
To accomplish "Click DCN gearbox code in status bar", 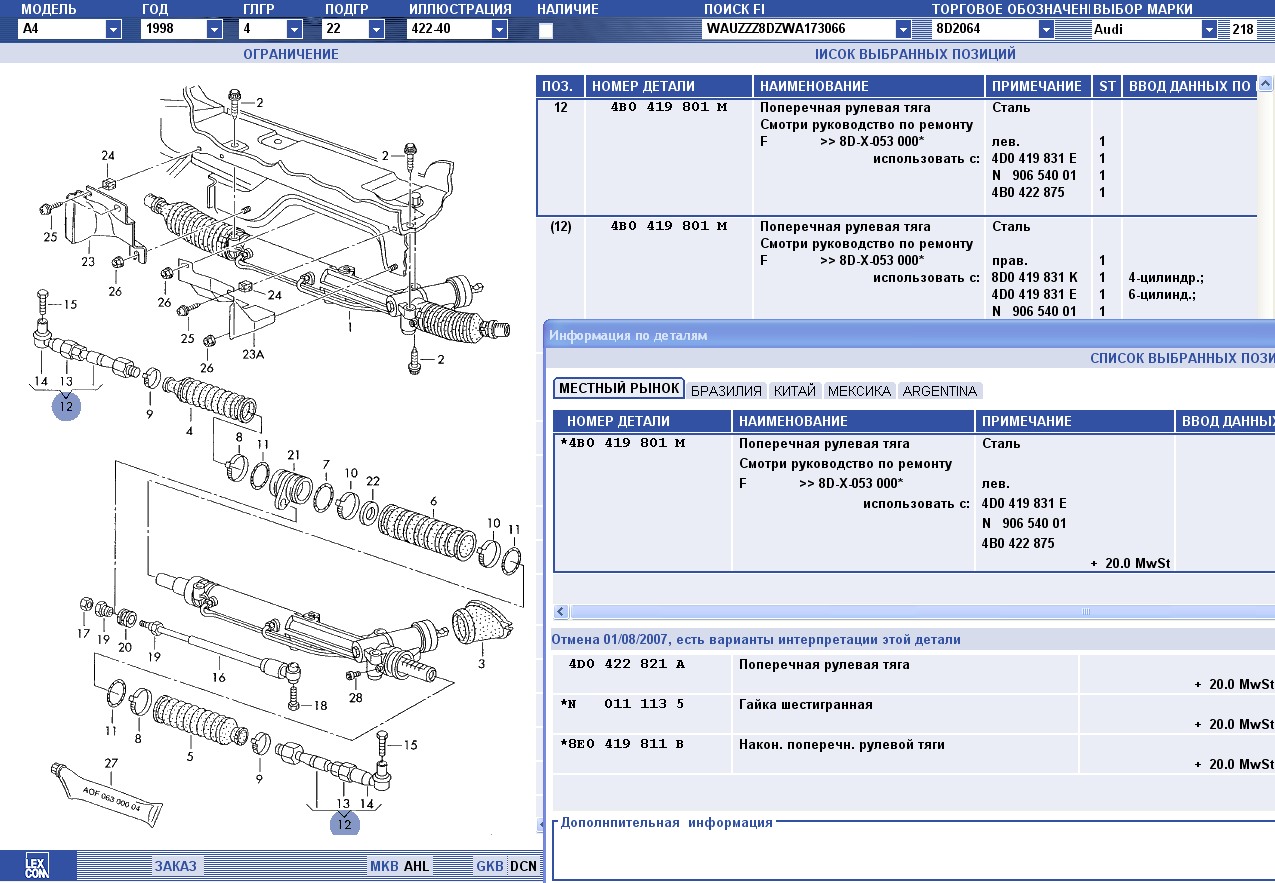I will 523,866.
